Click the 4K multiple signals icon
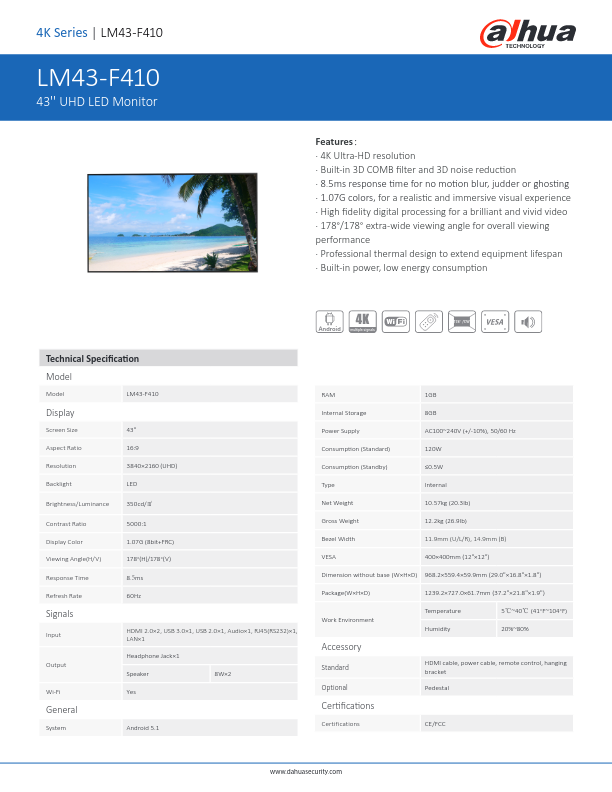Viewport: 612px width, 792px height. tap(362, 321)
